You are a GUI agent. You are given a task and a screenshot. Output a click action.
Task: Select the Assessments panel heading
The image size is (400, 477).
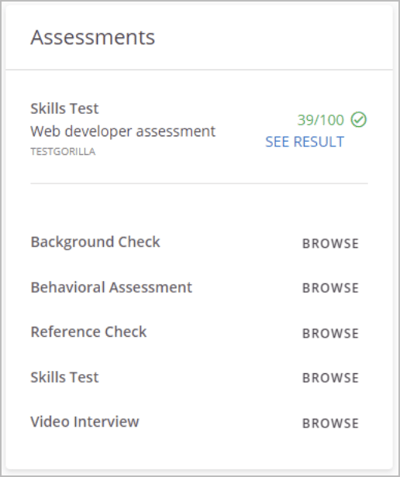pyautogui.click(x=93, y=37)
